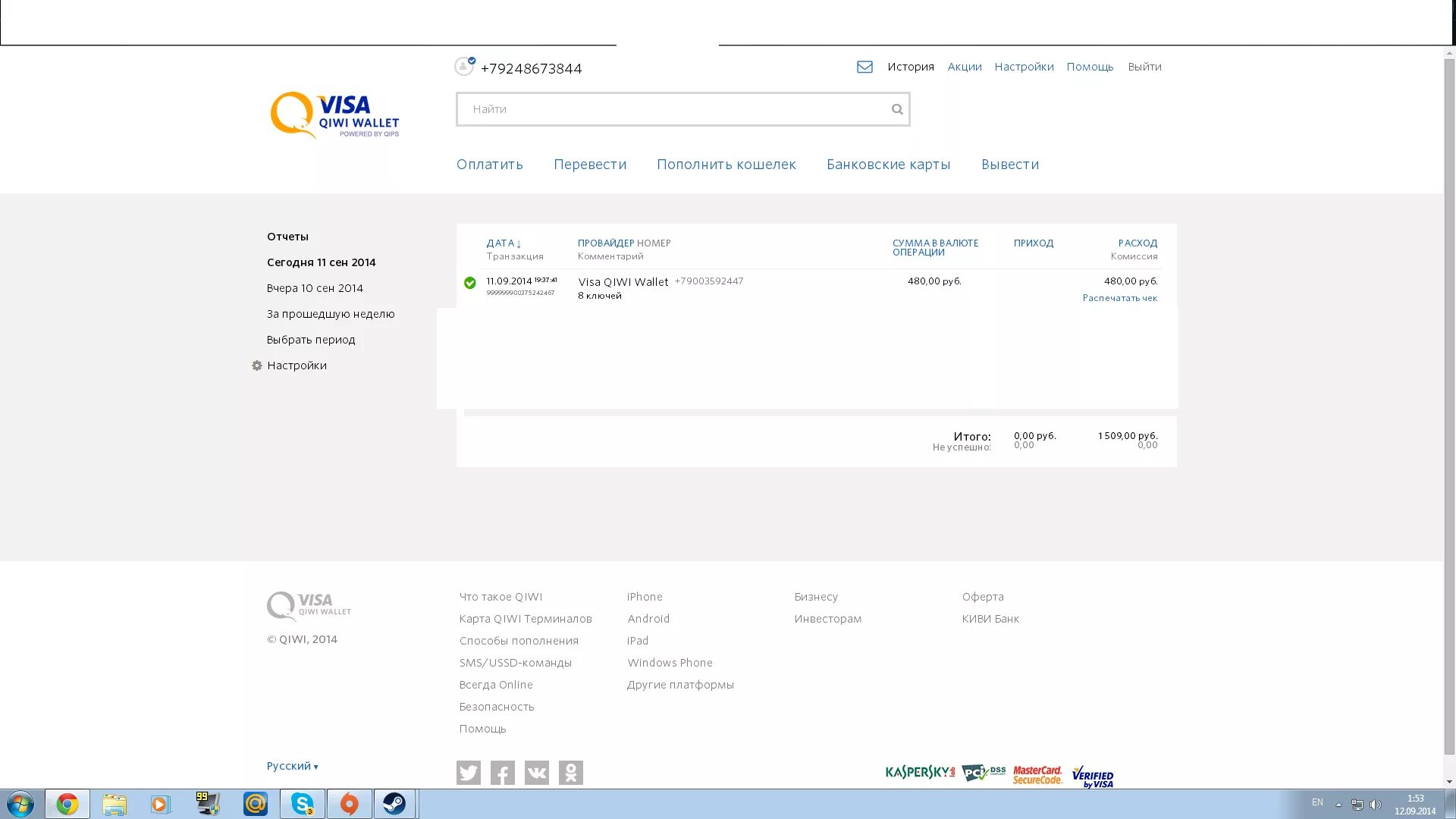Image resolution: width=1456 pixels, height=819 pixels.
Task: Open the Пополнить кошелек tab
Action: click(726, 165)
